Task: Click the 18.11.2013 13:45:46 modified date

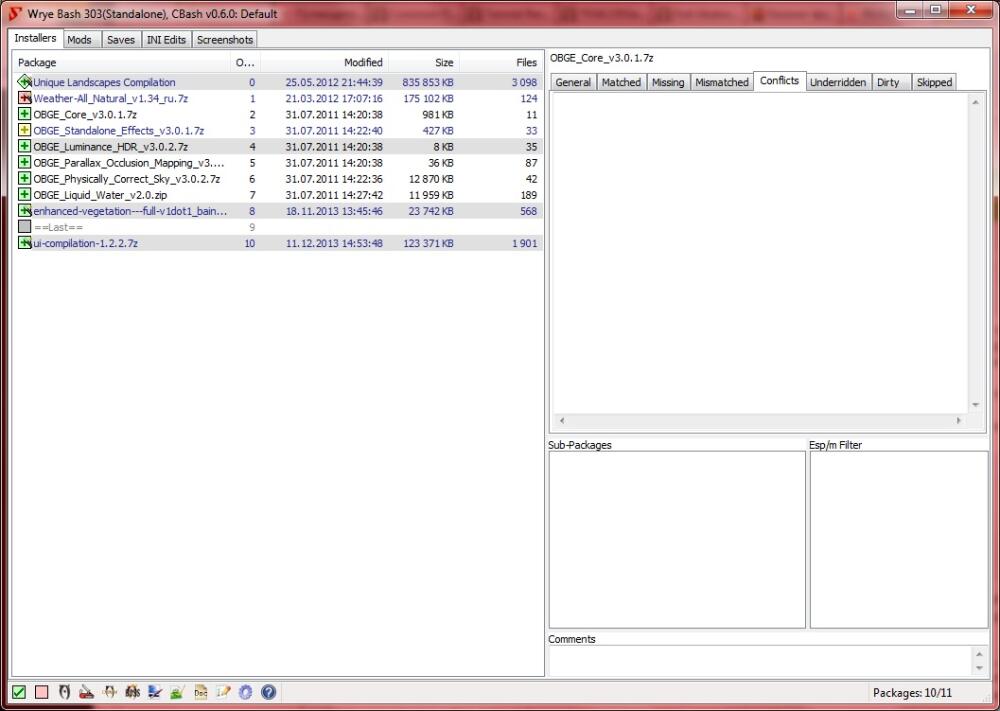Action: pyautogui.click(x=334, y=211)
